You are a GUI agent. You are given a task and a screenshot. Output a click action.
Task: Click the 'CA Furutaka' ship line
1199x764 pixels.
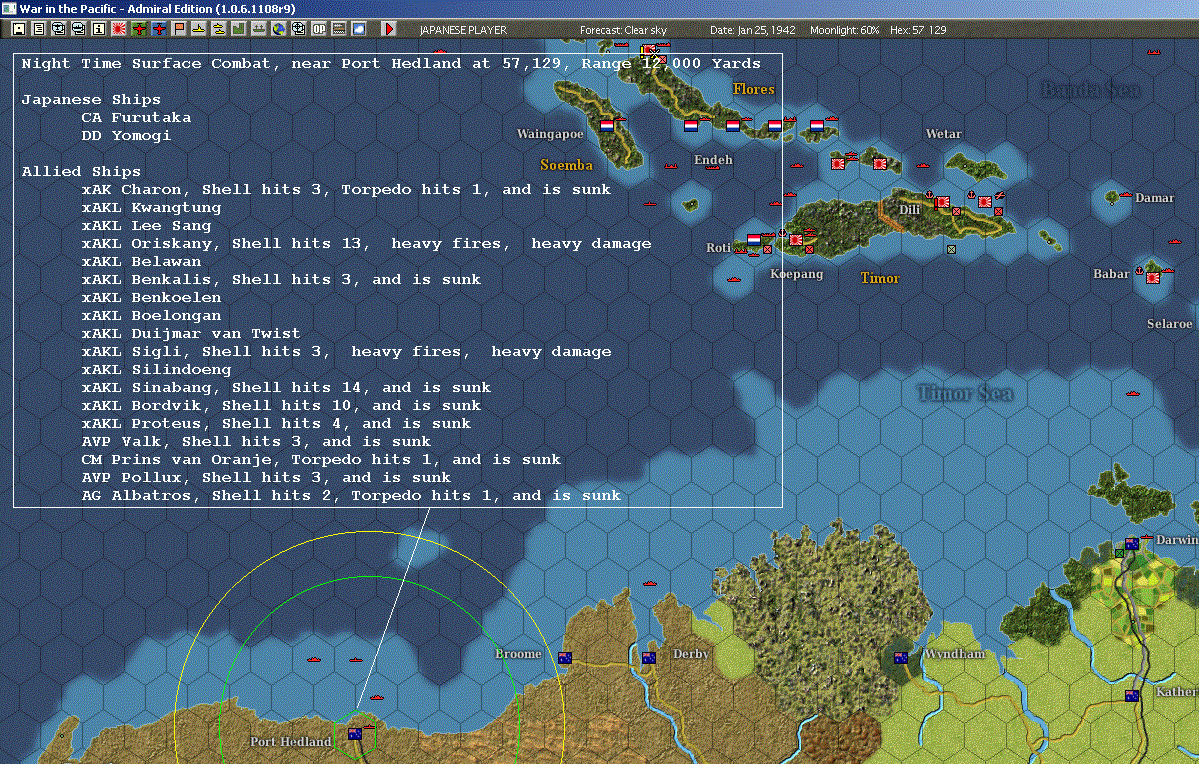(x=136, y=117)
